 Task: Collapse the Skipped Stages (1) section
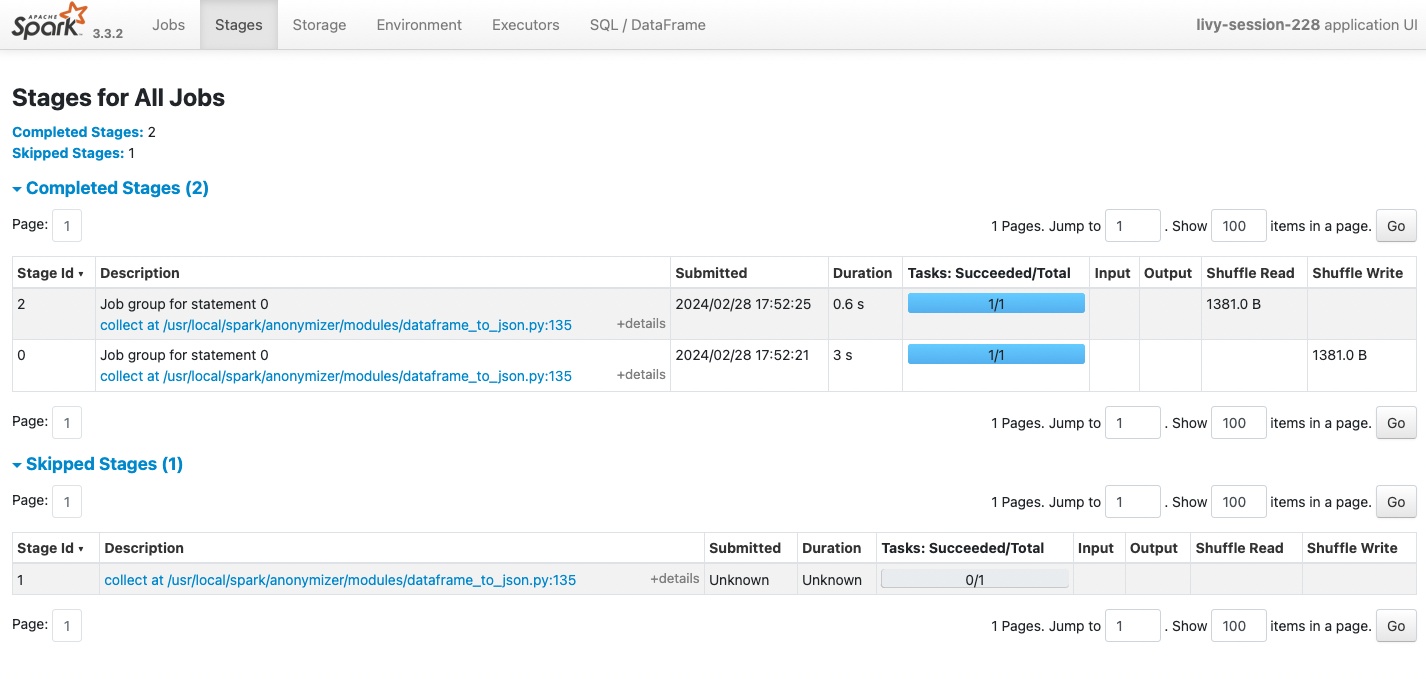click(97, 464)
